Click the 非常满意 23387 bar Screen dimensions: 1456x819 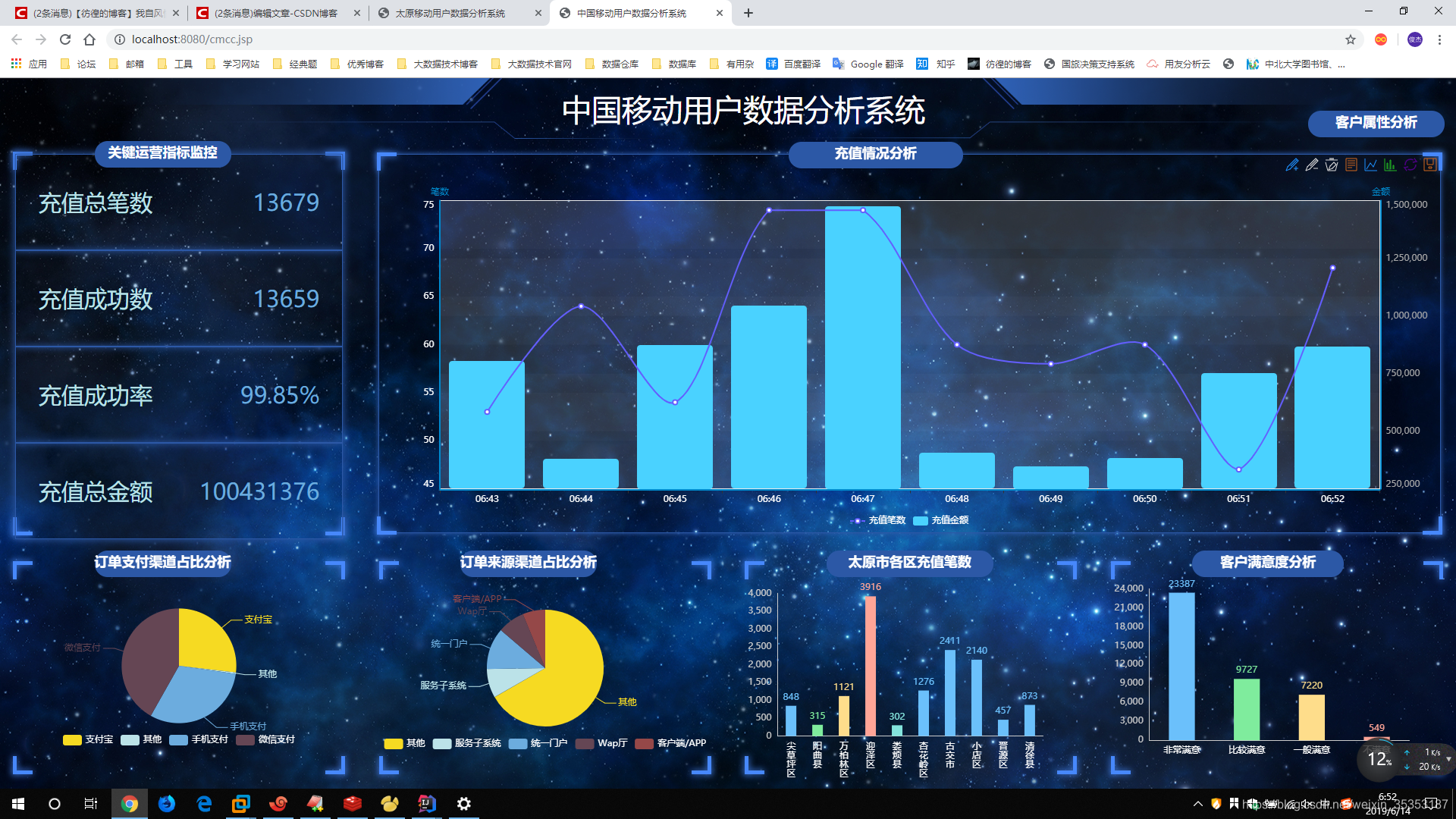point(1181,666)
